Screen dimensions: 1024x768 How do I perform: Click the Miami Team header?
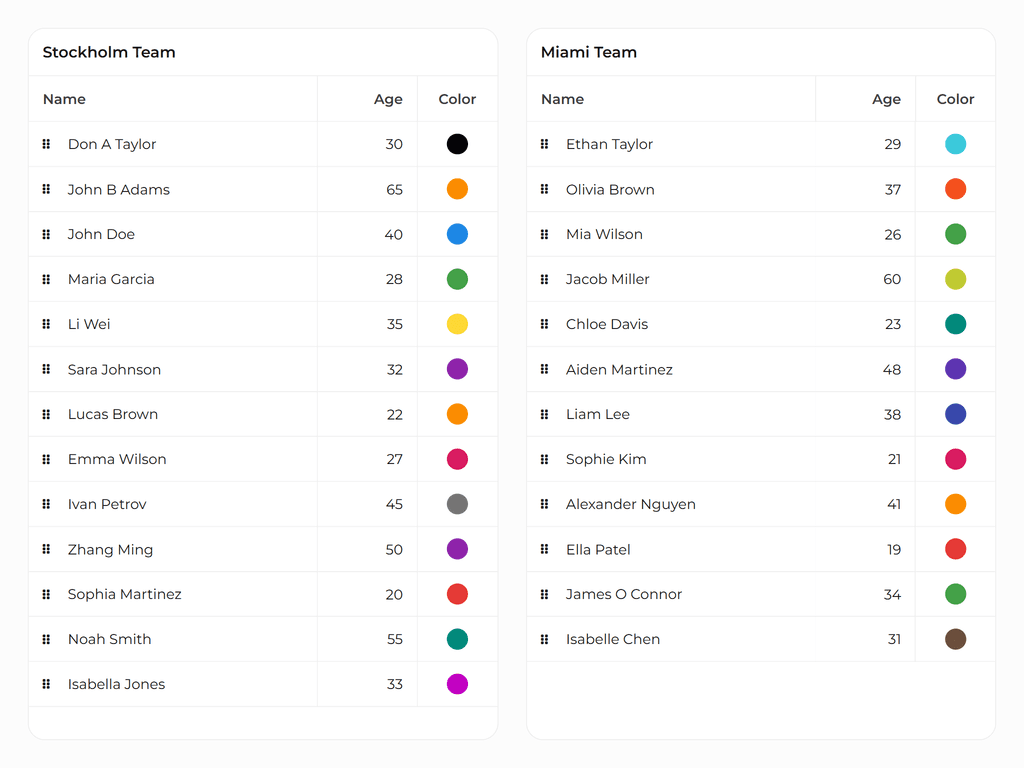588,52
